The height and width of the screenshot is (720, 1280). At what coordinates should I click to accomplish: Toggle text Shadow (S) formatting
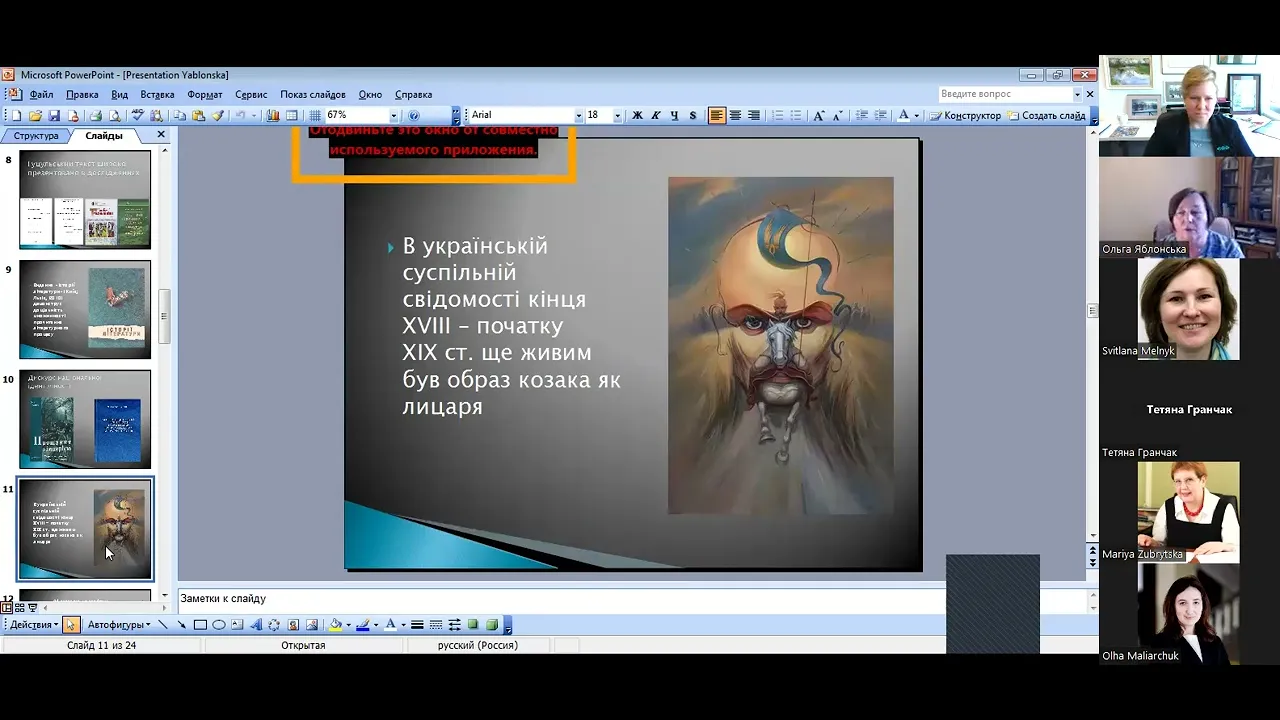693,116
